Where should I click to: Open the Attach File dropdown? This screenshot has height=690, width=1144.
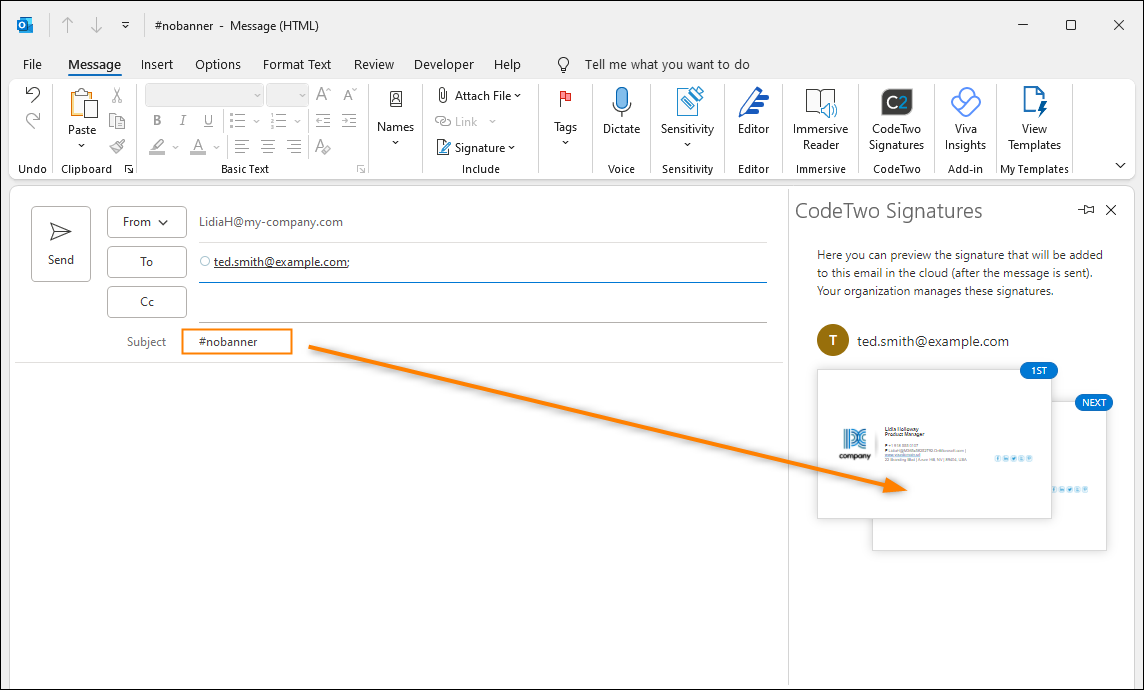479,96
